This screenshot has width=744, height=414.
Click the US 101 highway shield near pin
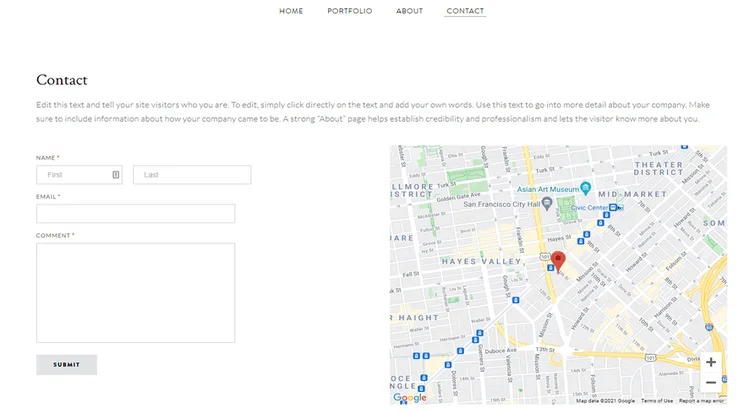click(x=545, y=257)
